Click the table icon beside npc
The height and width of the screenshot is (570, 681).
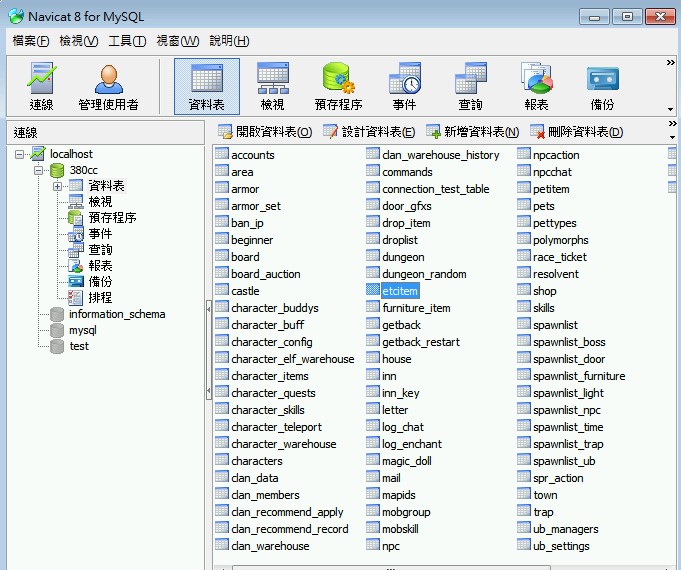373,545
